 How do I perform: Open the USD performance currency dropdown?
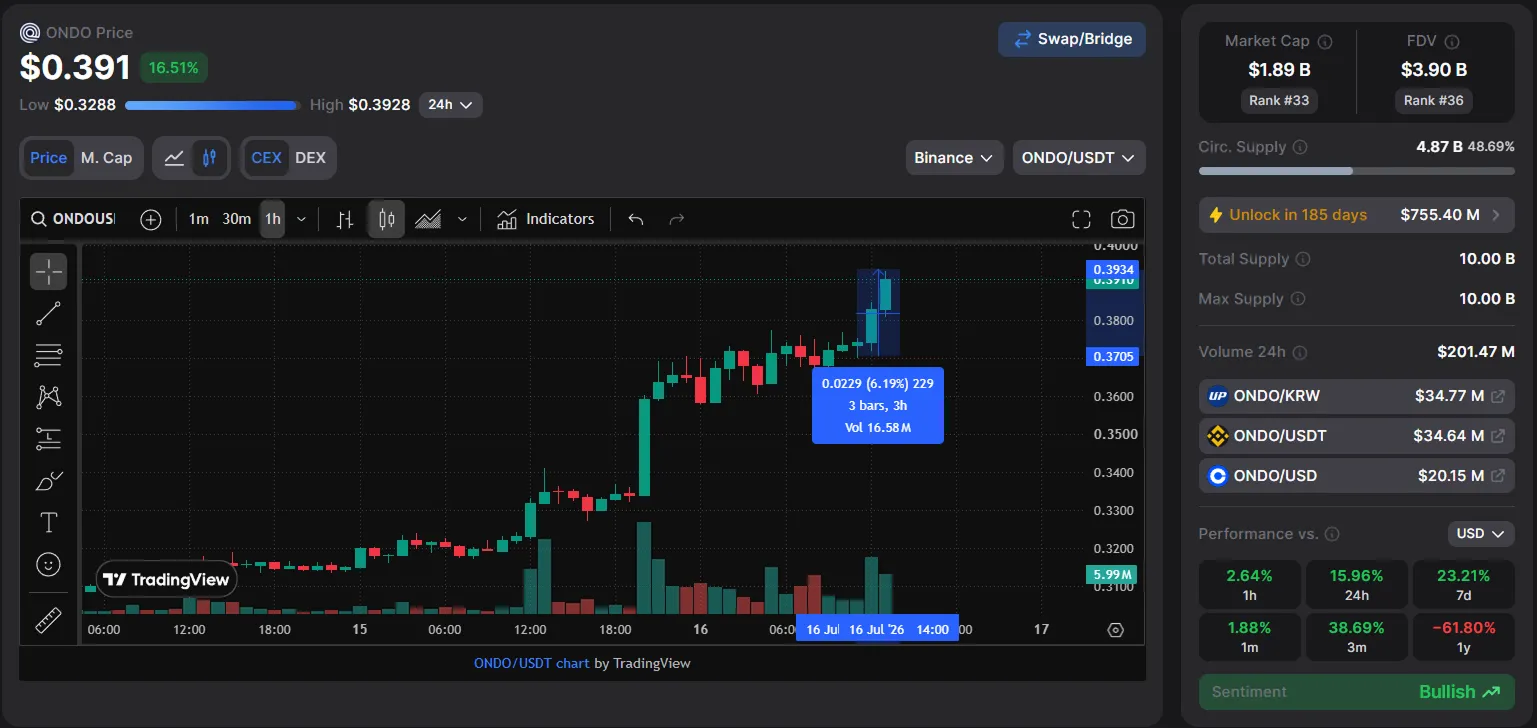(1481, 534)
